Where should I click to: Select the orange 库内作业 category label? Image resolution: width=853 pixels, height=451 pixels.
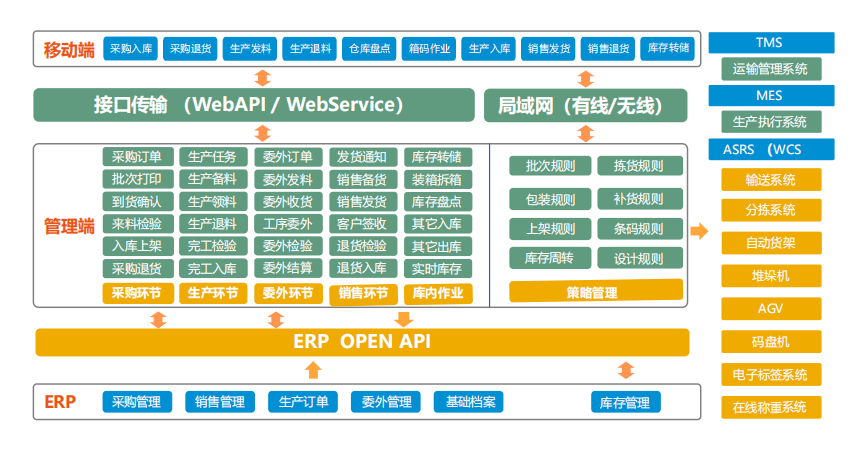437,293
